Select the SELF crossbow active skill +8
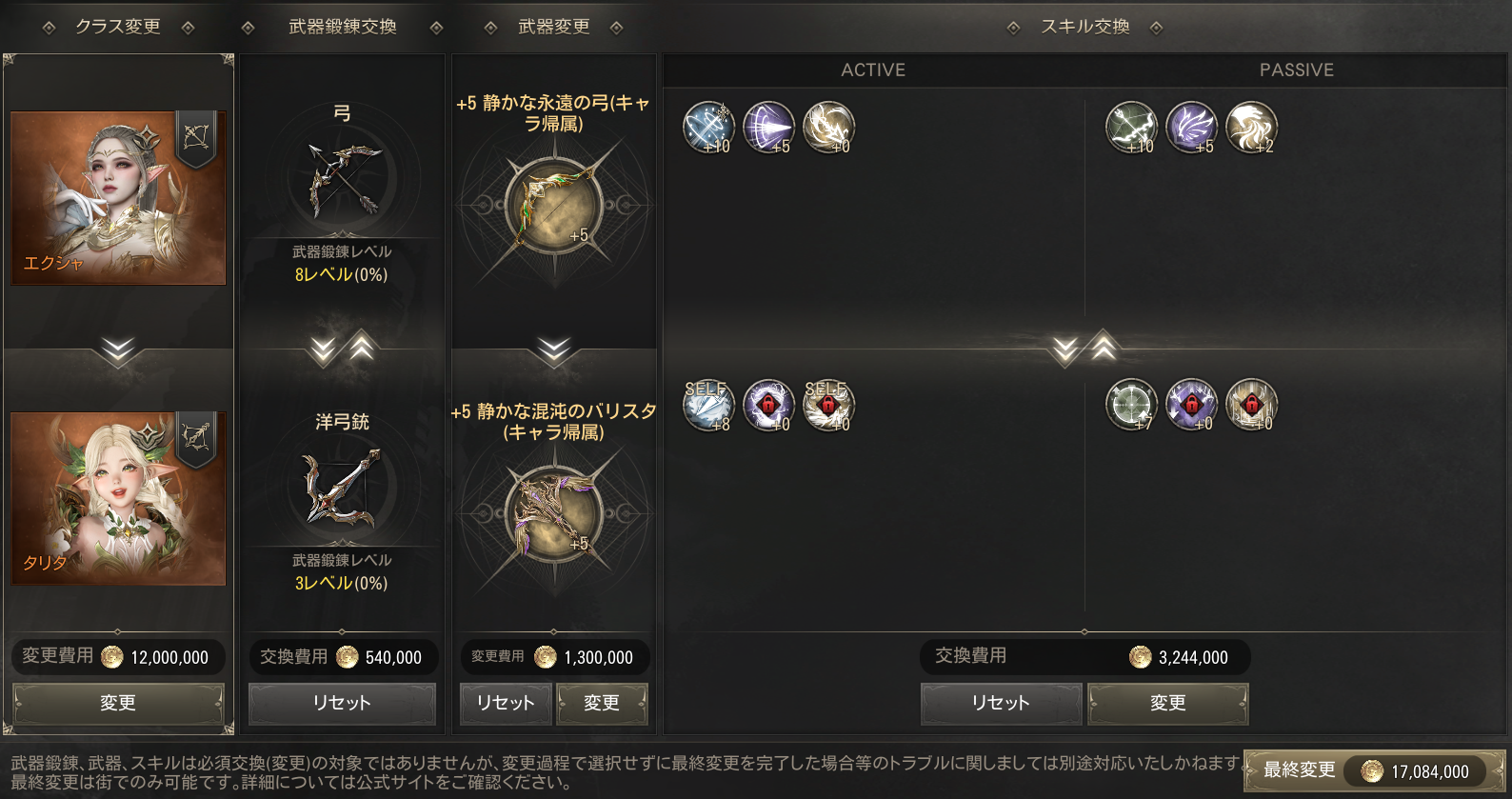 click(708, 405)
